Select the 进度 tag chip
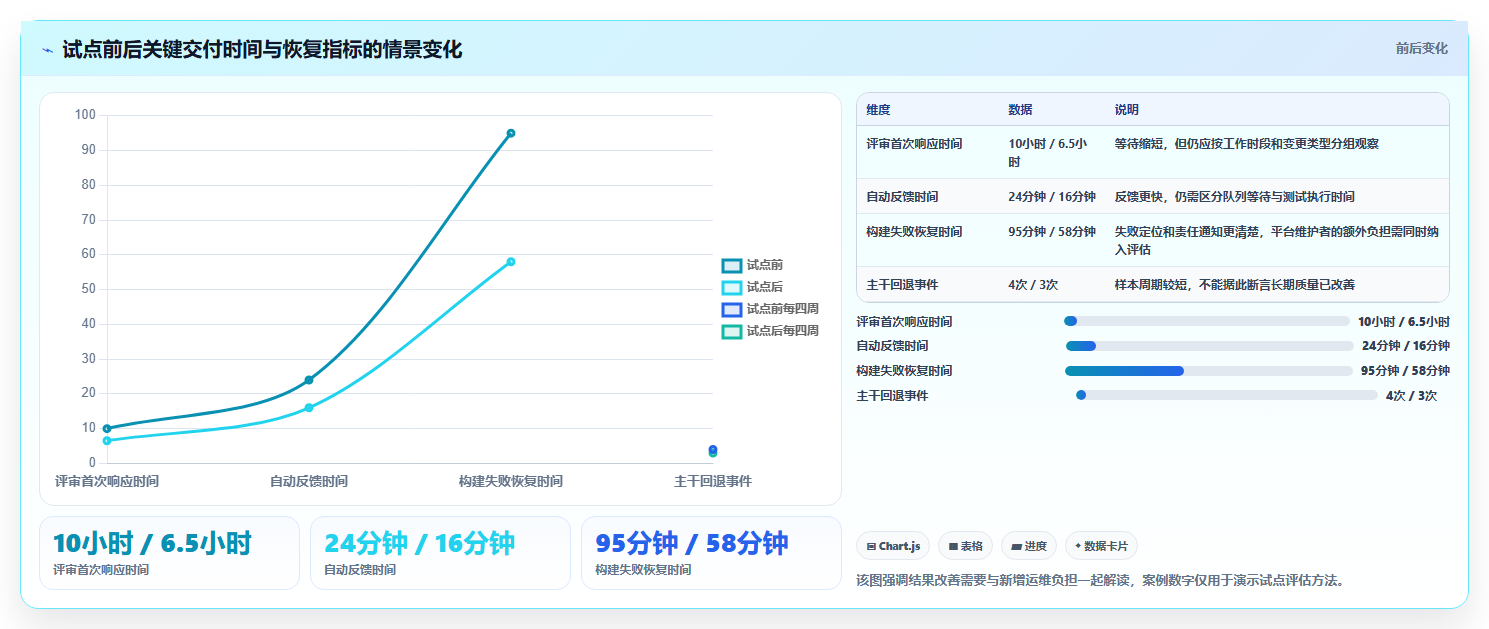Screen dimensions: 1489x629 tap(1029, 546)
